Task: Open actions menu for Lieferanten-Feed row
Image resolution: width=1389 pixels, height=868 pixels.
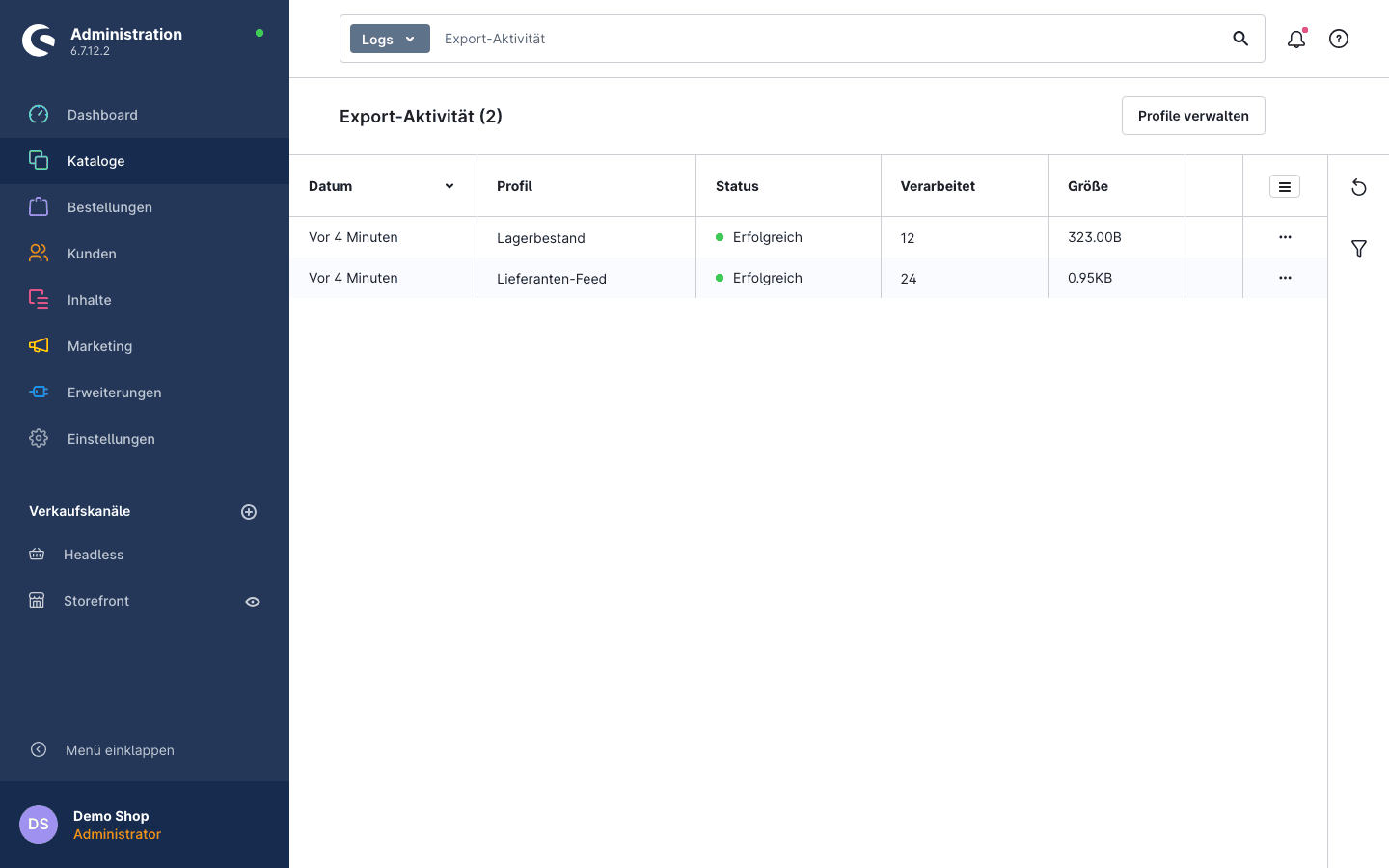Action: (1285, 278)
